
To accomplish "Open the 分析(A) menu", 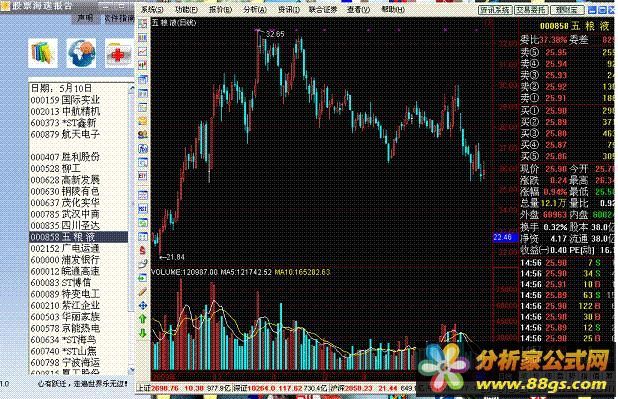I will pos(255,9).
